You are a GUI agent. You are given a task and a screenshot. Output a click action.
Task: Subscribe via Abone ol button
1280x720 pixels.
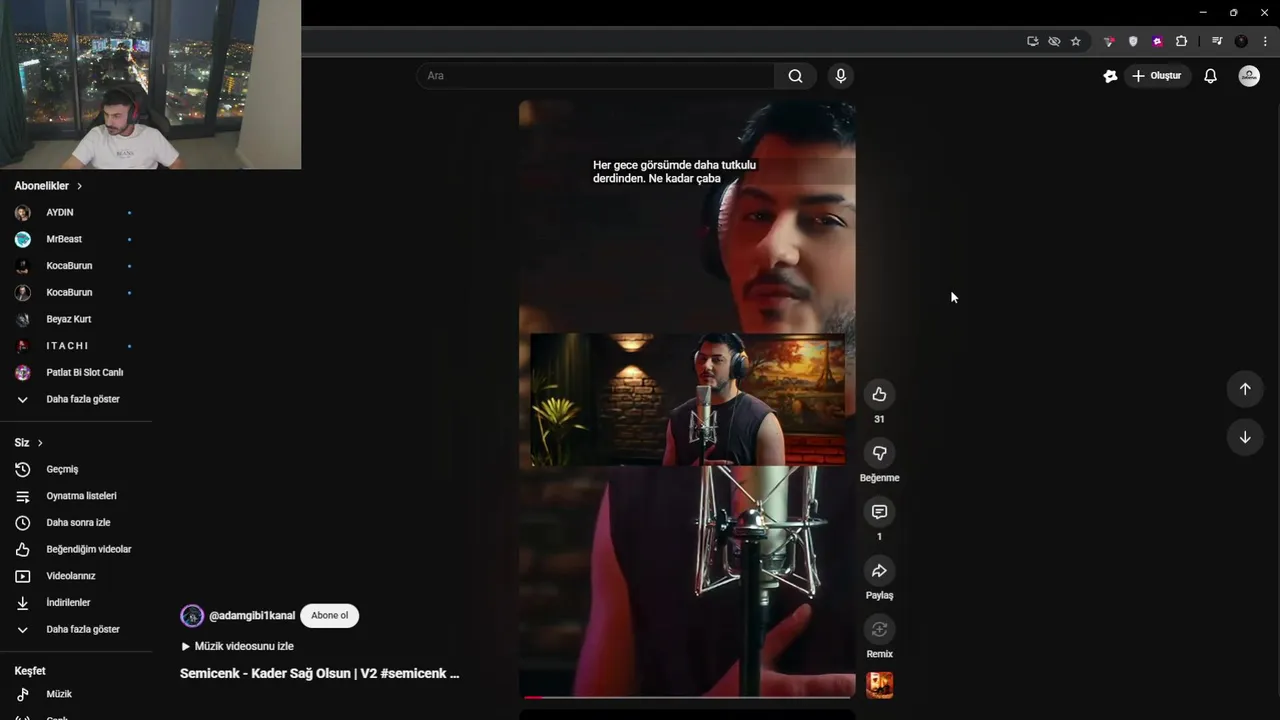point(329,615)
